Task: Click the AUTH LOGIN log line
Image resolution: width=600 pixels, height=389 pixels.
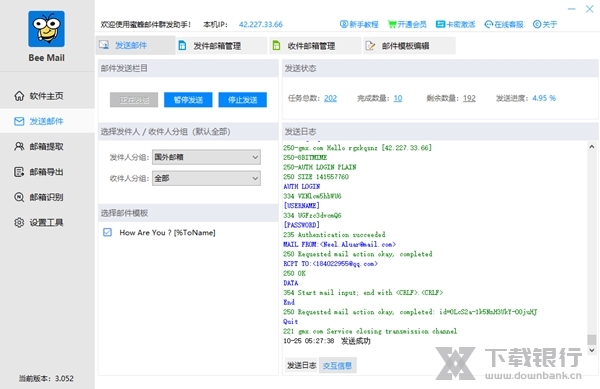Action: [x=302, y=186]
